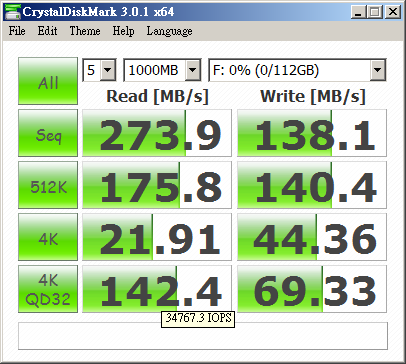Select the 4K QD32 write result 69.33
Screen dimensions: 406x364
[312, 289]
